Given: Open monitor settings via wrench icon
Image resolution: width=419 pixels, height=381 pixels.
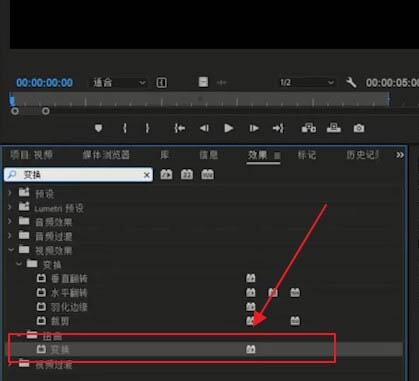Looking at the screenshot, I should [351, 82].
